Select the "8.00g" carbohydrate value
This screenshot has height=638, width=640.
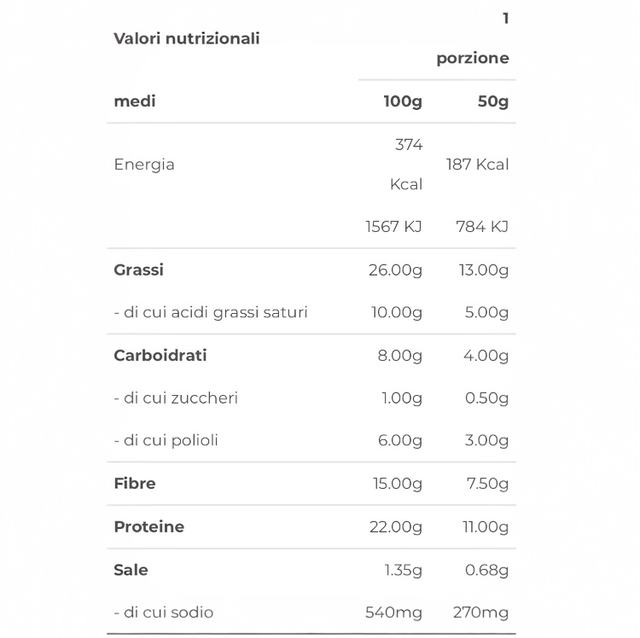400,355
